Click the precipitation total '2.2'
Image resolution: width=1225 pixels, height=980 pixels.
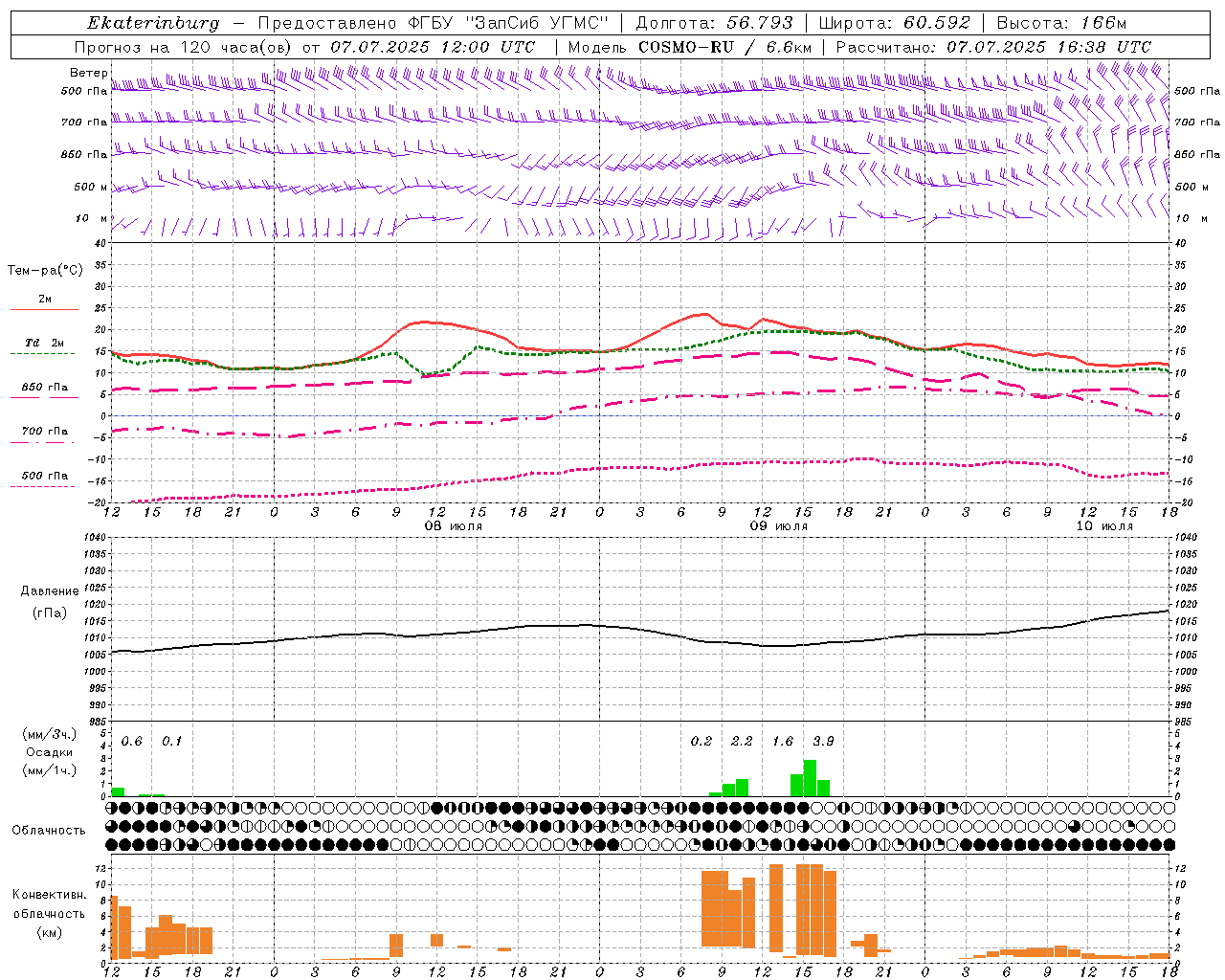(x=742, y=742)
